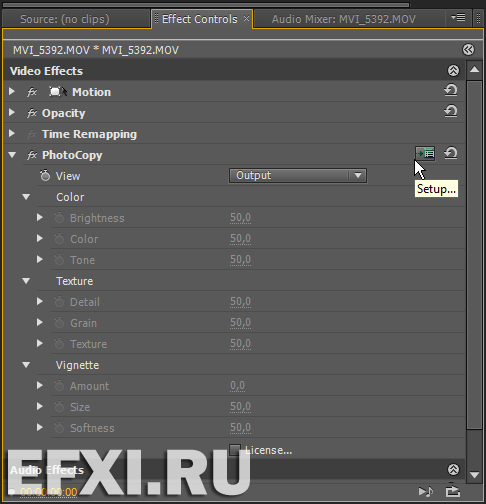Click show/hide timeline view button
This screenshot has height=504, width=486.
[x=468, y=50]
